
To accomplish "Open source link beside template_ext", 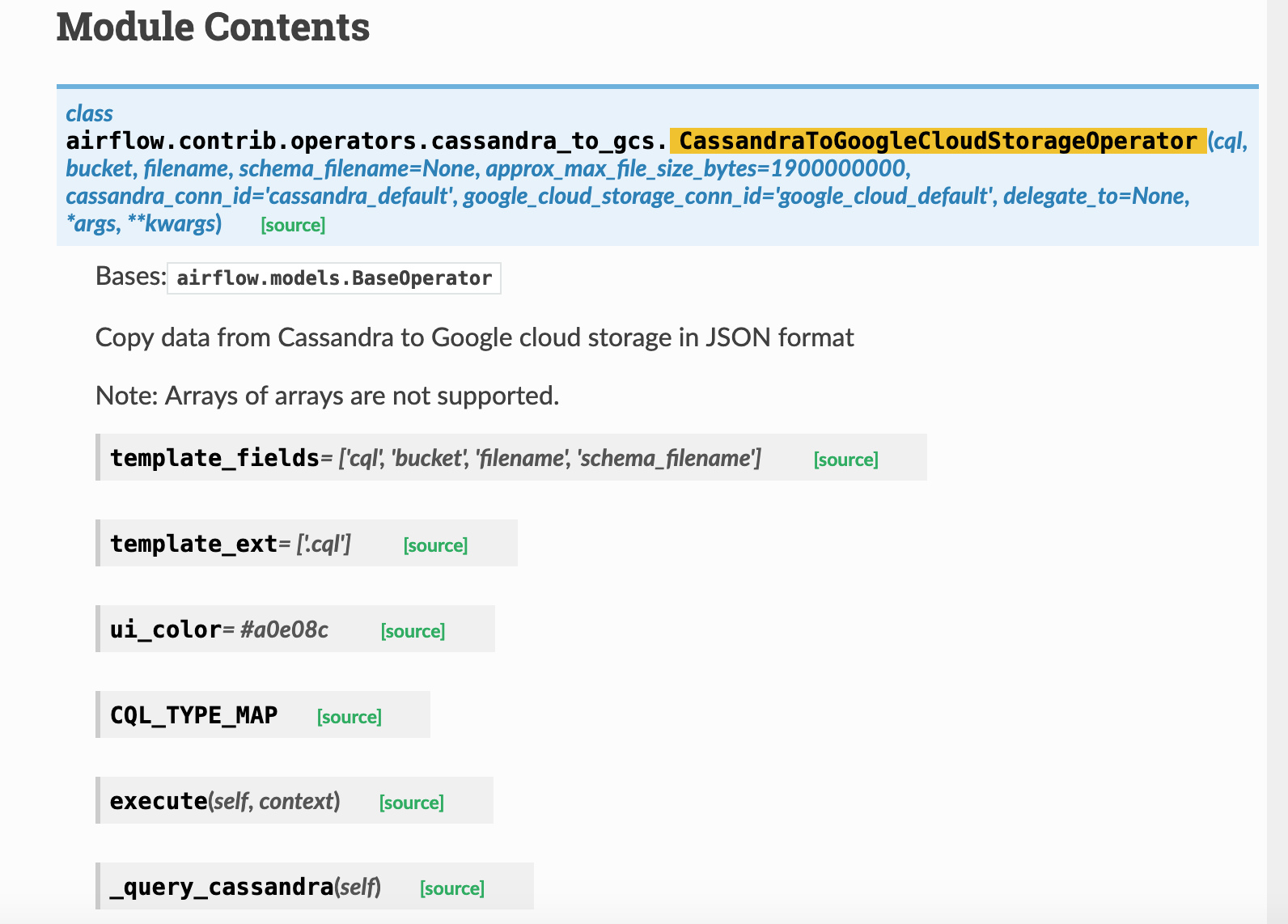I will (x=435, y=545).
